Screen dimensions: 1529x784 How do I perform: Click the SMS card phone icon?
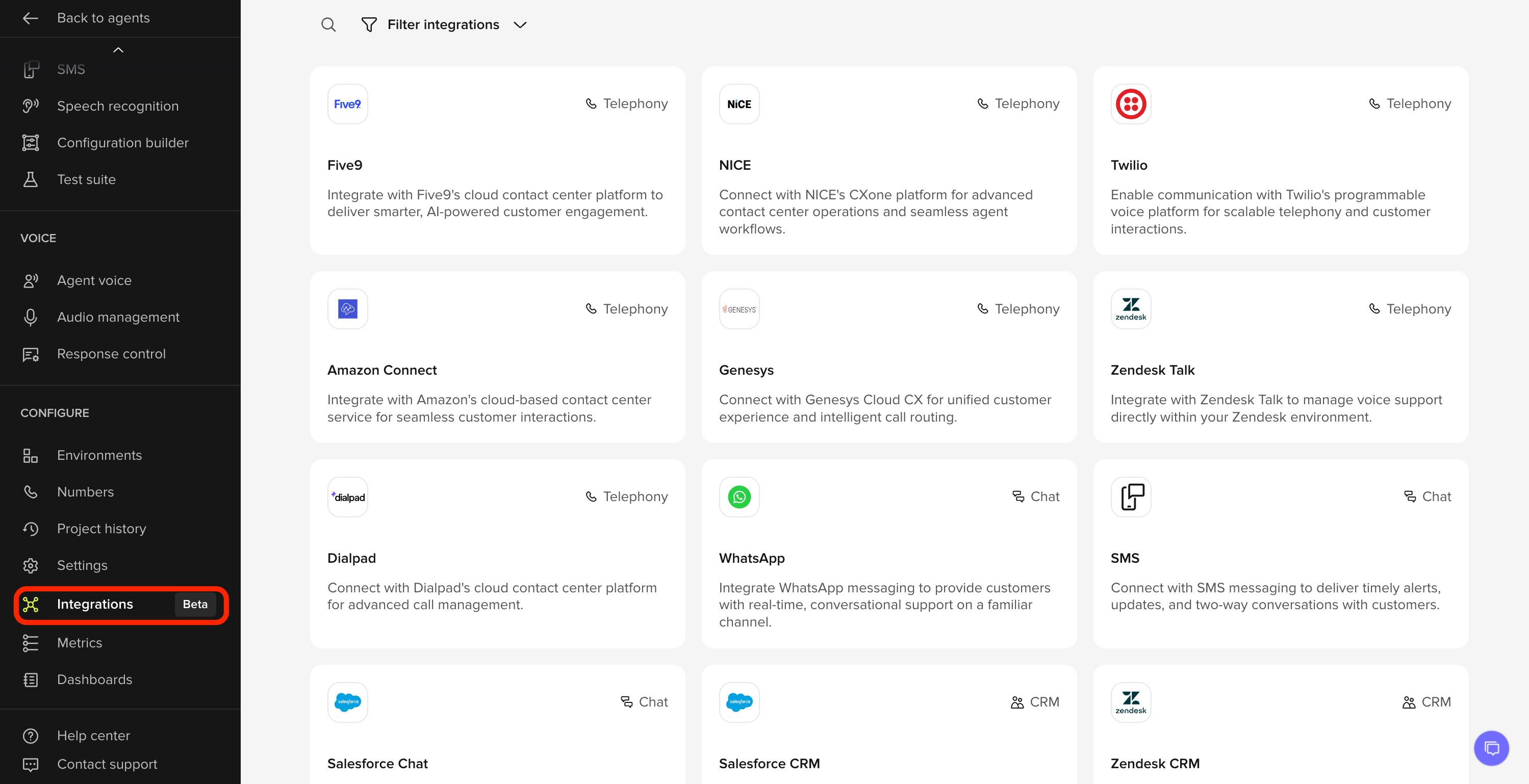tap(1131, 497)
